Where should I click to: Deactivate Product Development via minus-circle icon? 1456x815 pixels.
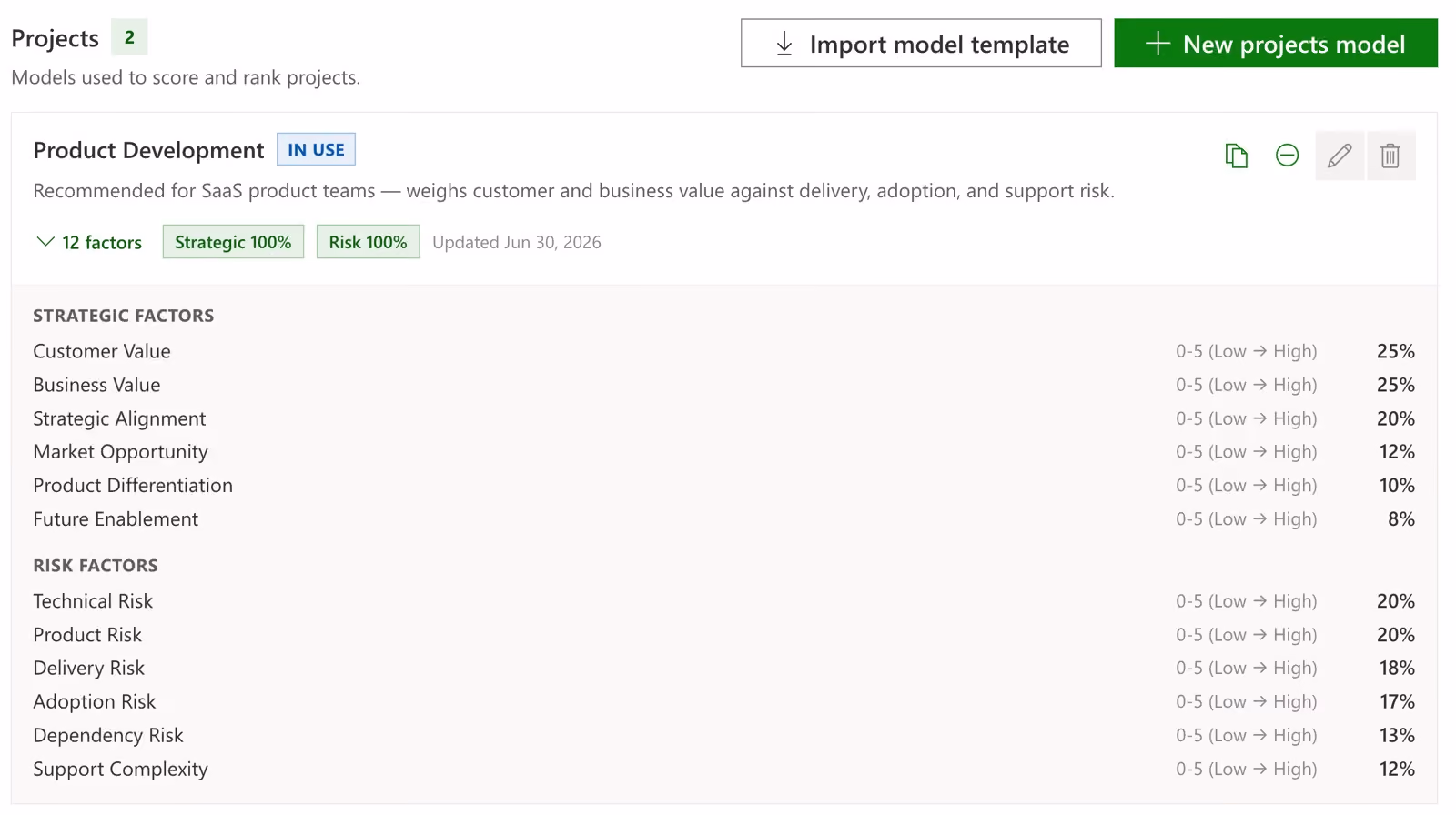(x=1287, y=156)
